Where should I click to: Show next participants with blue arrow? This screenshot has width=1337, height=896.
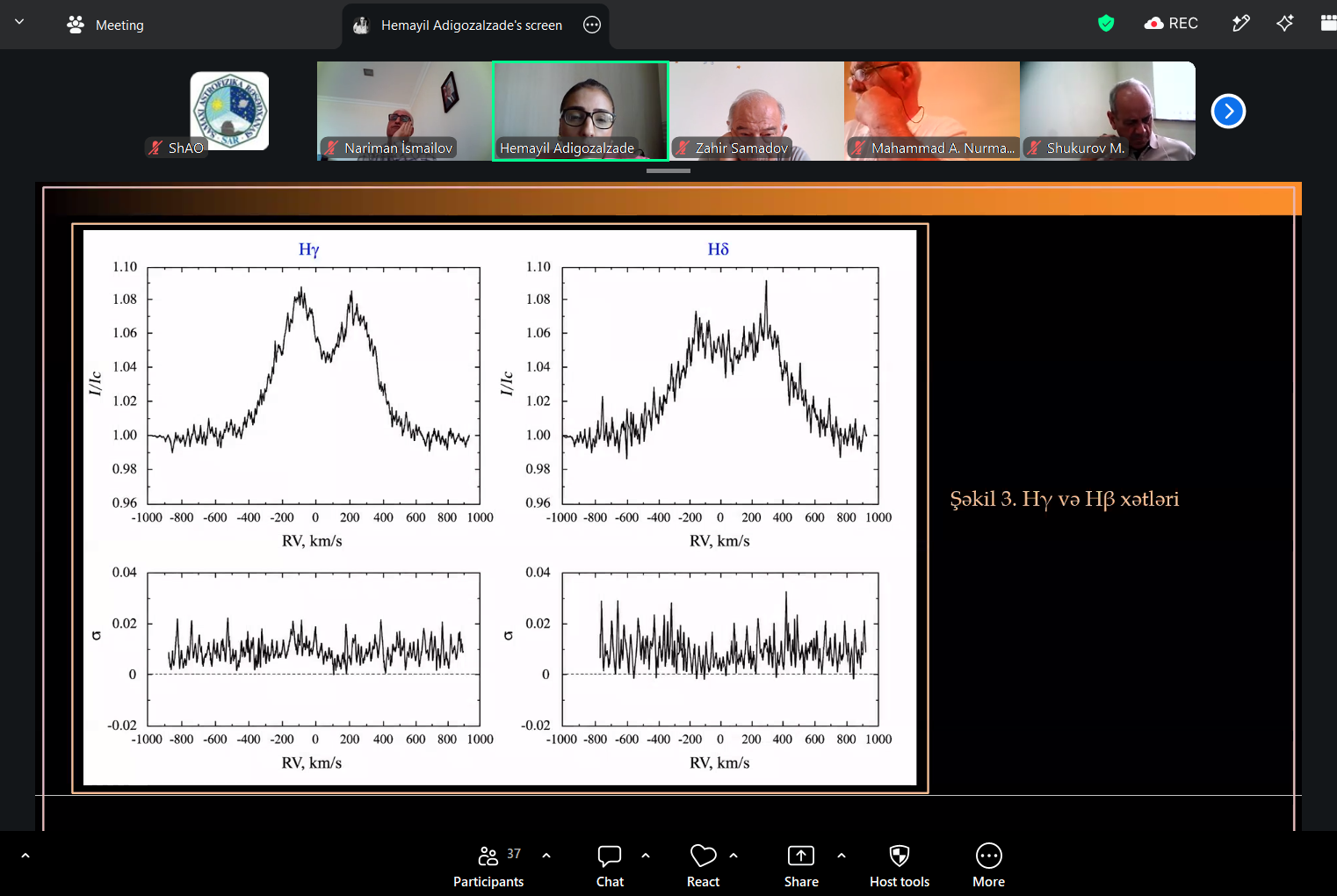[x=1228, y=111]
